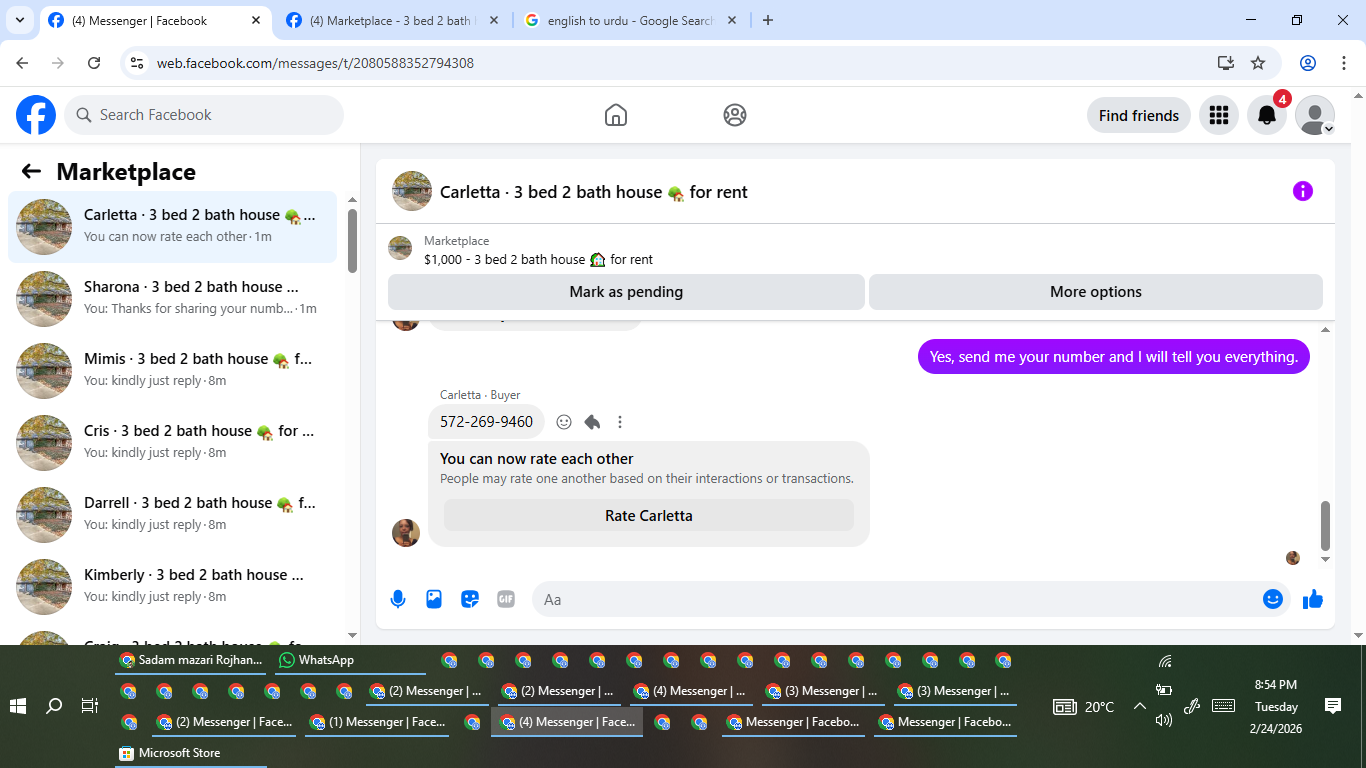
Task: Go back in browser history
Action: tap(22, 63)
